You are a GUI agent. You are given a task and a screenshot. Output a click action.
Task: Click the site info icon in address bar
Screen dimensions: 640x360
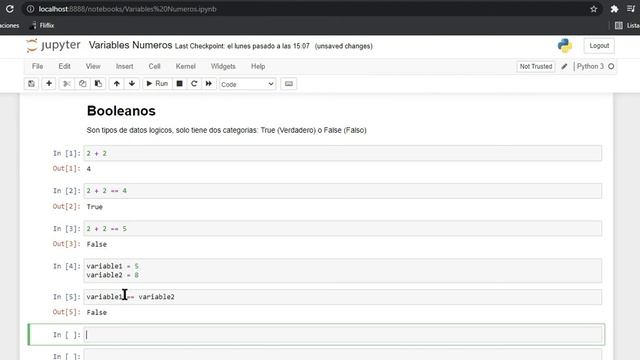[31, 9]
